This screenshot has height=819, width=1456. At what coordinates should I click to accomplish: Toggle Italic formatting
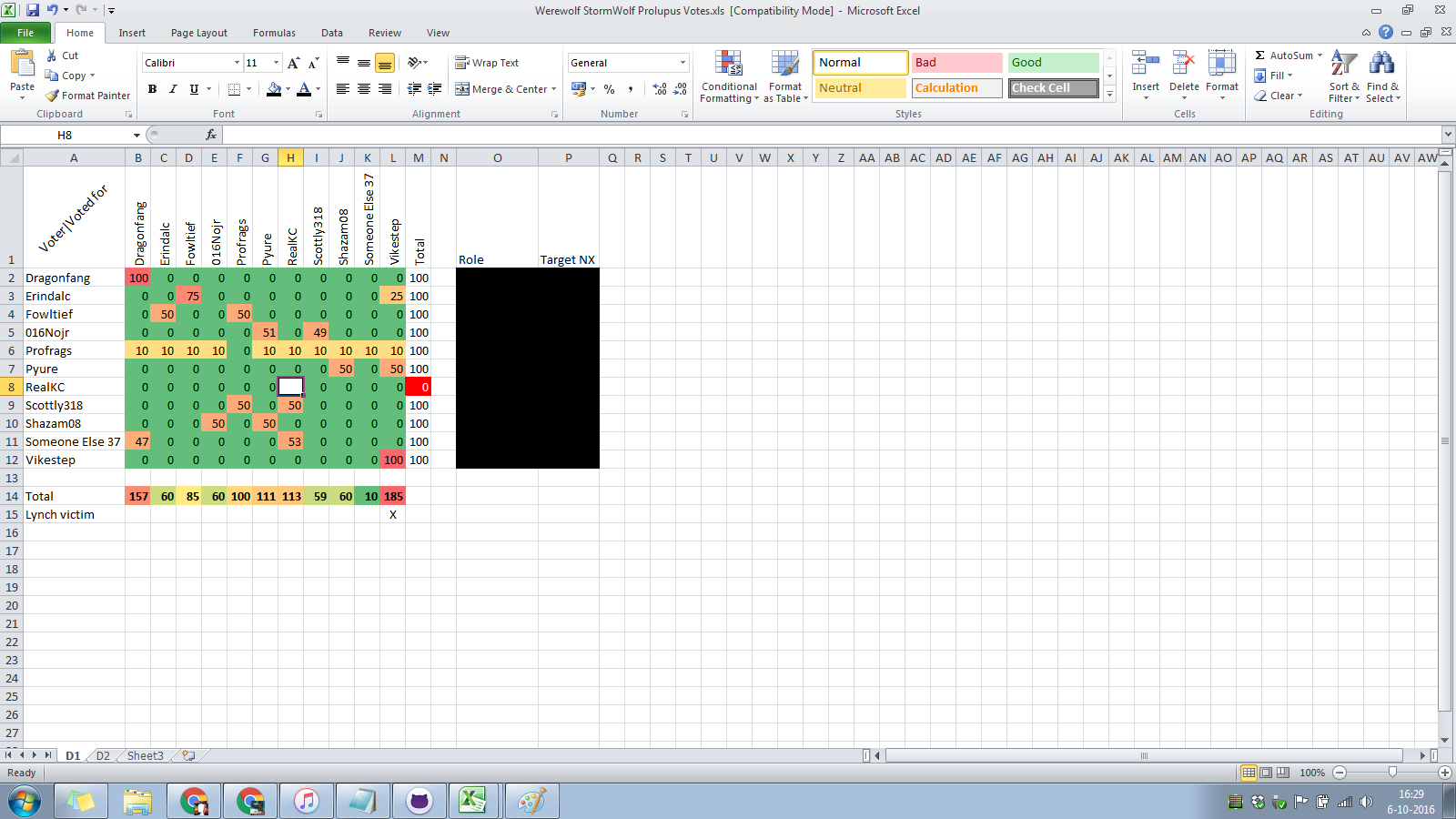pos(173,89)
